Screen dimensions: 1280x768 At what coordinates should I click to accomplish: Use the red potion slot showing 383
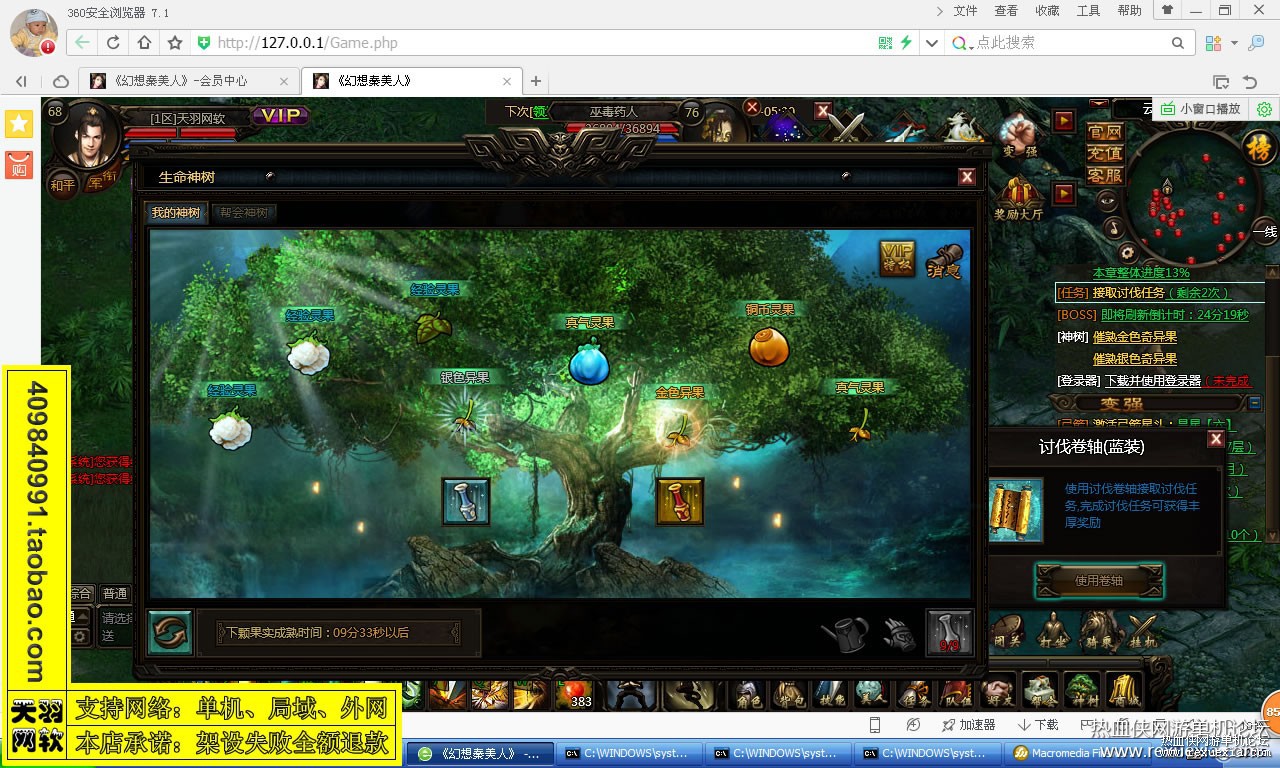pos(574,695)
